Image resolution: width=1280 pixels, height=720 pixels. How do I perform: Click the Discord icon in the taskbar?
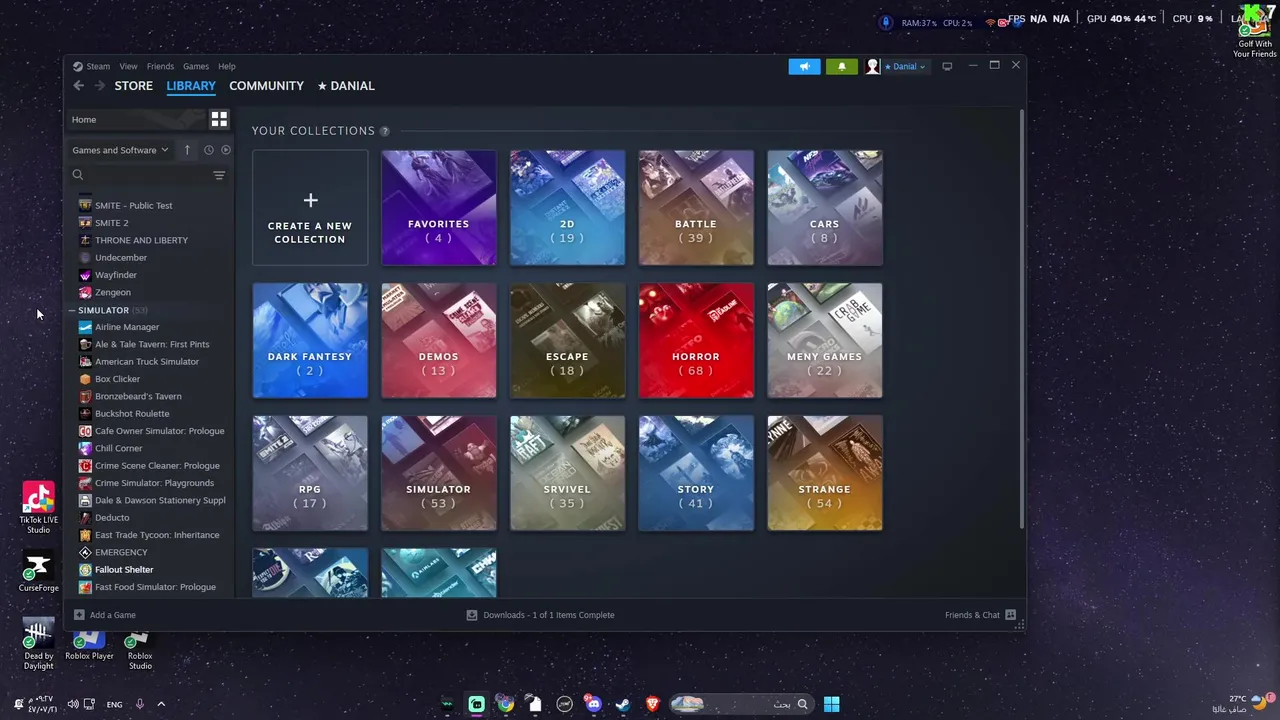[594, 704]
